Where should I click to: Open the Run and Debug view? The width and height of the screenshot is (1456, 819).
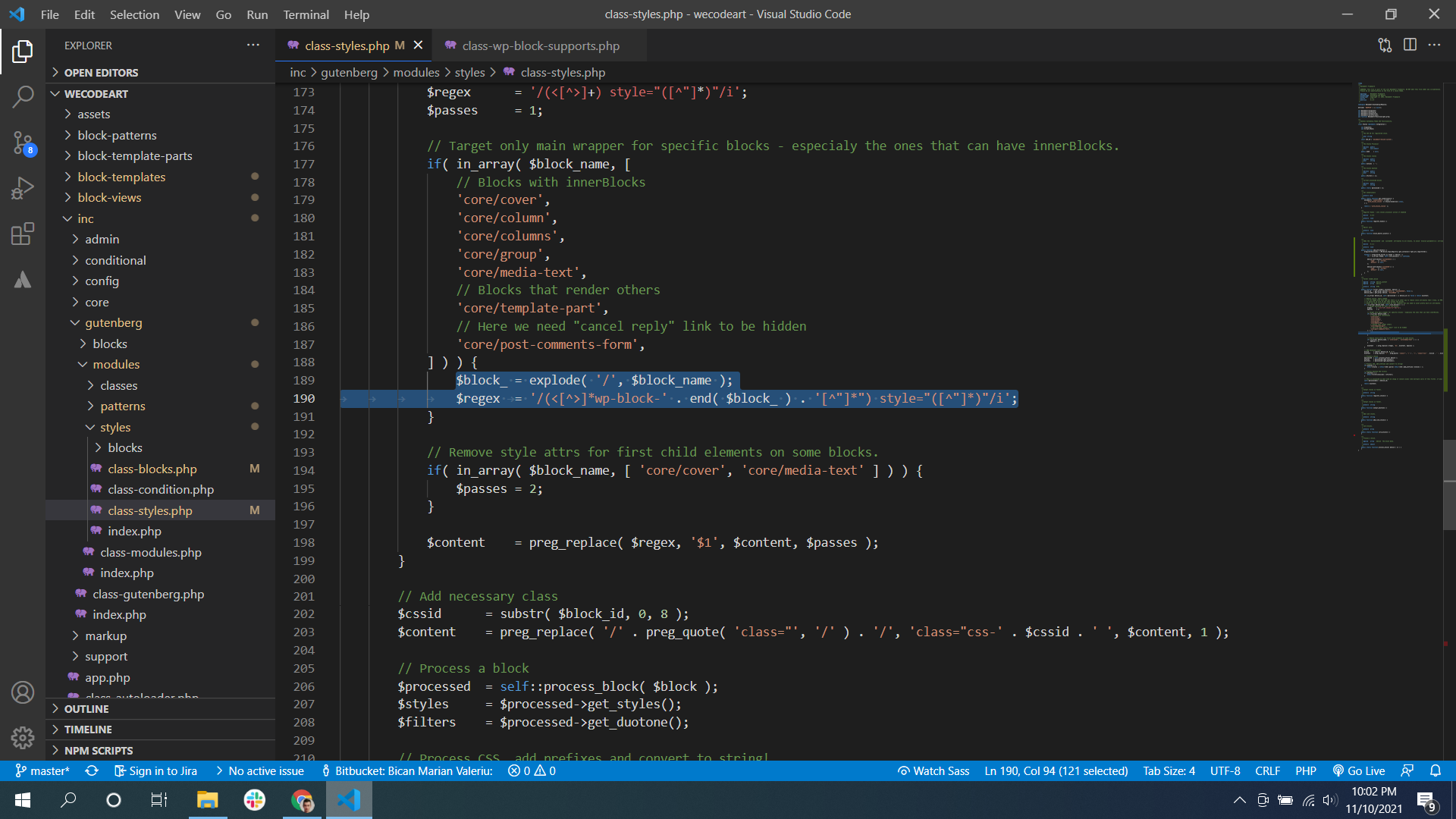tap(23, 188)
